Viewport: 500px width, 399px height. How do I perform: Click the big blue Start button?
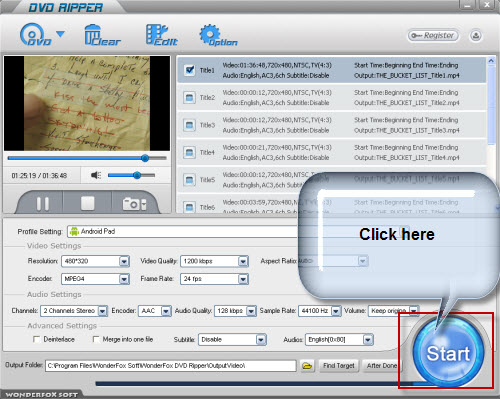448,353
